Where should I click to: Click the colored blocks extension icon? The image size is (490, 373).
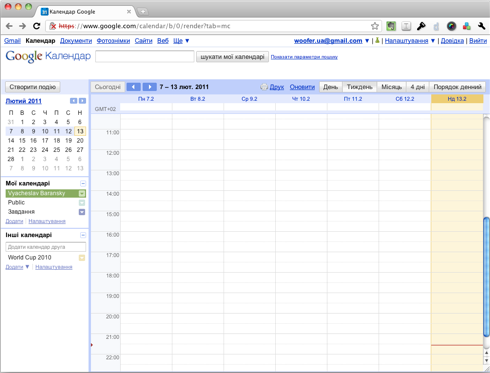coord(467,26)
